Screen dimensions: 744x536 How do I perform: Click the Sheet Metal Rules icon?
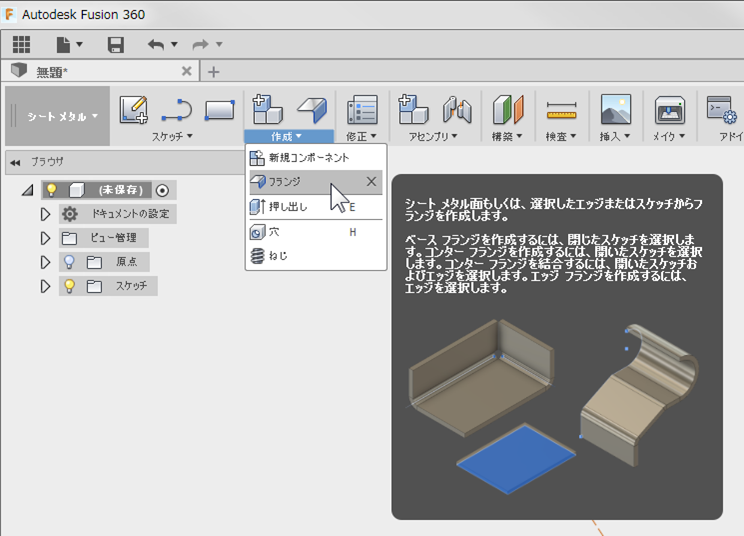(362, 109)
